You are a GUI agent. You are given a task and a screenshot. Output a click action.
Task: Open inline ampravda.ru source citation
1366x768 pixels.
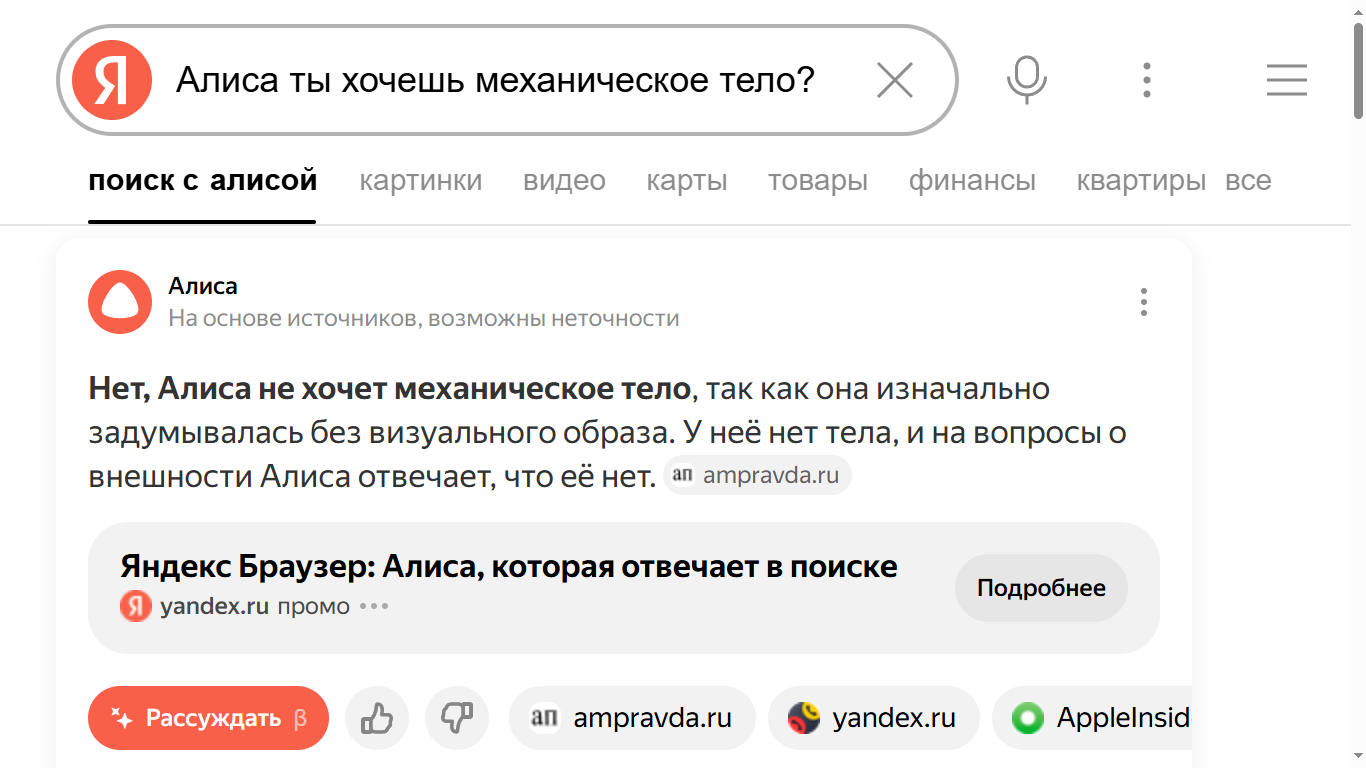757,475
